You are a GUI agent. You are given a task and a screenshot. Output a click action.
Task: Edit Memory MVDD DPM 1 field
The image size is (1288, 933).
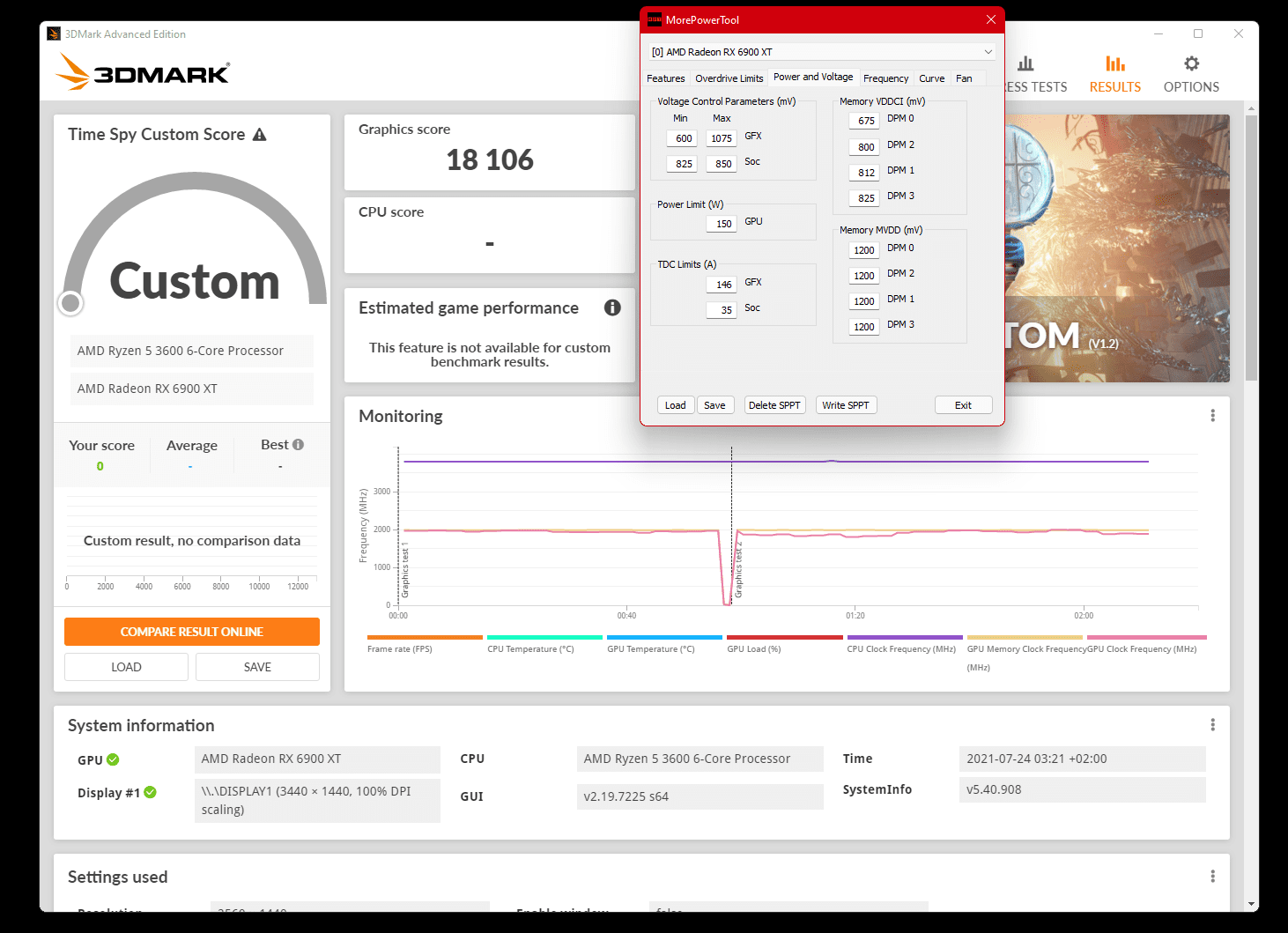[x=864, y=301]
